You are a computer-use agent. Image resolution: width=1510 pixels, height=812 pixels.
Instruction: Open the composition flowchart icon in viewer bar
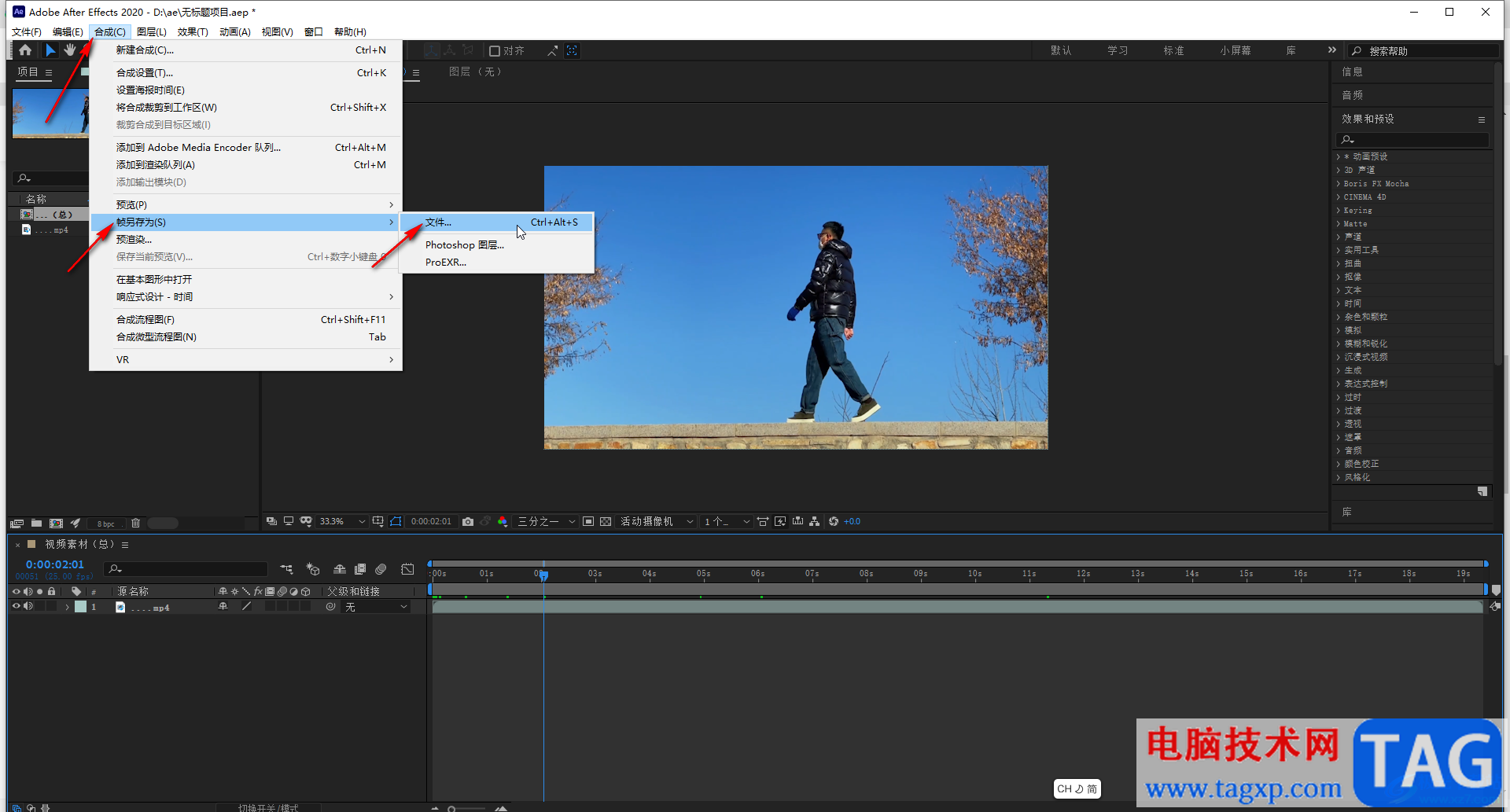point(815,521)
